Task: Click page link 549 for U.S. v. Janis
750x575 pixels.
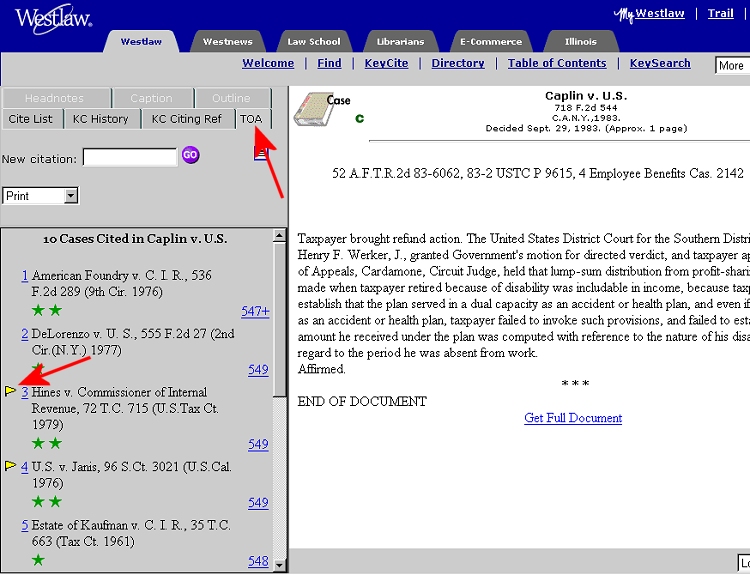Action: click(x=258, y=503)
